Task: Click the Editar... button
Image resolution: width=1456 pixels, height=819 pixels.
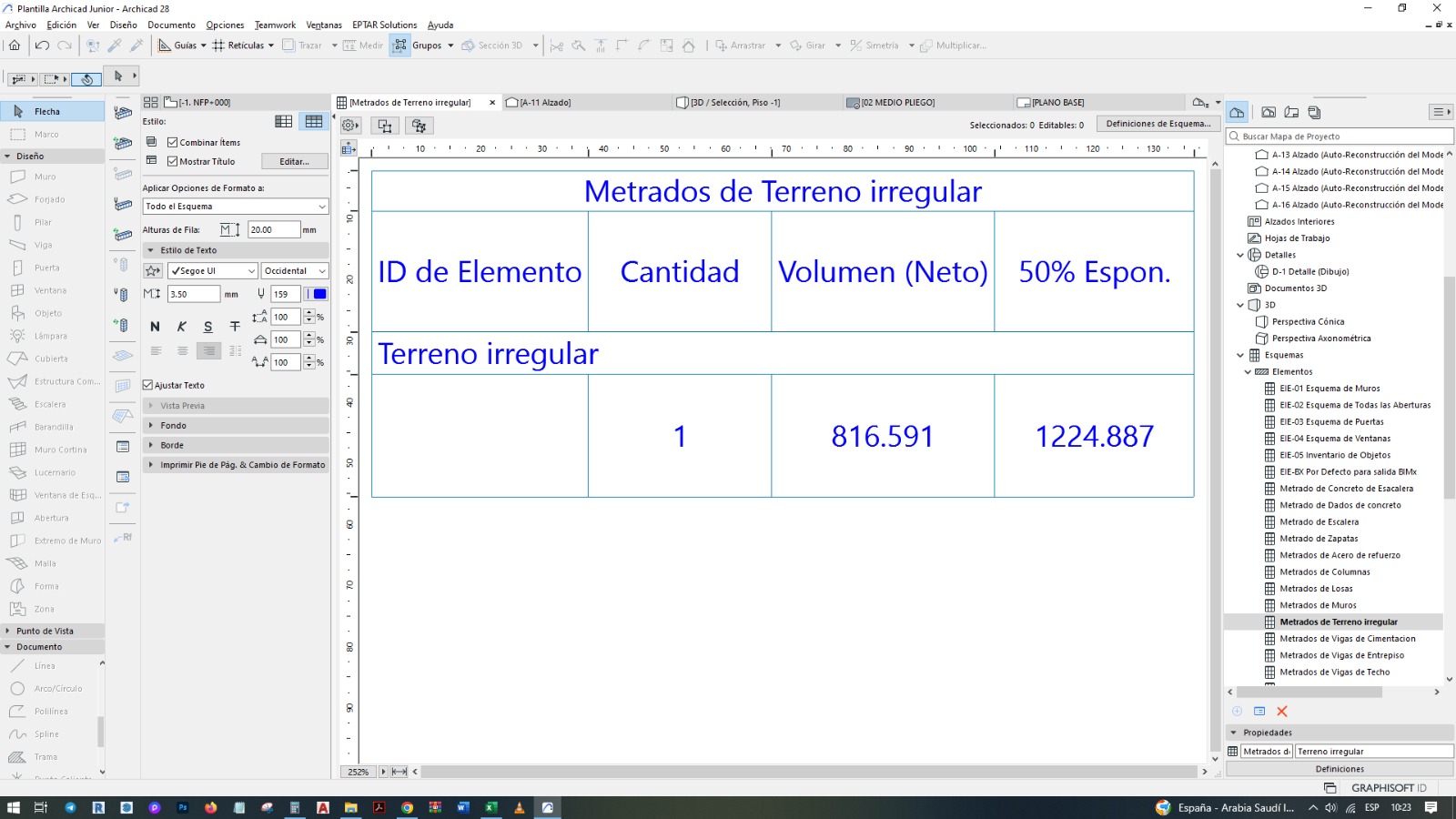Action: point(295,161)
